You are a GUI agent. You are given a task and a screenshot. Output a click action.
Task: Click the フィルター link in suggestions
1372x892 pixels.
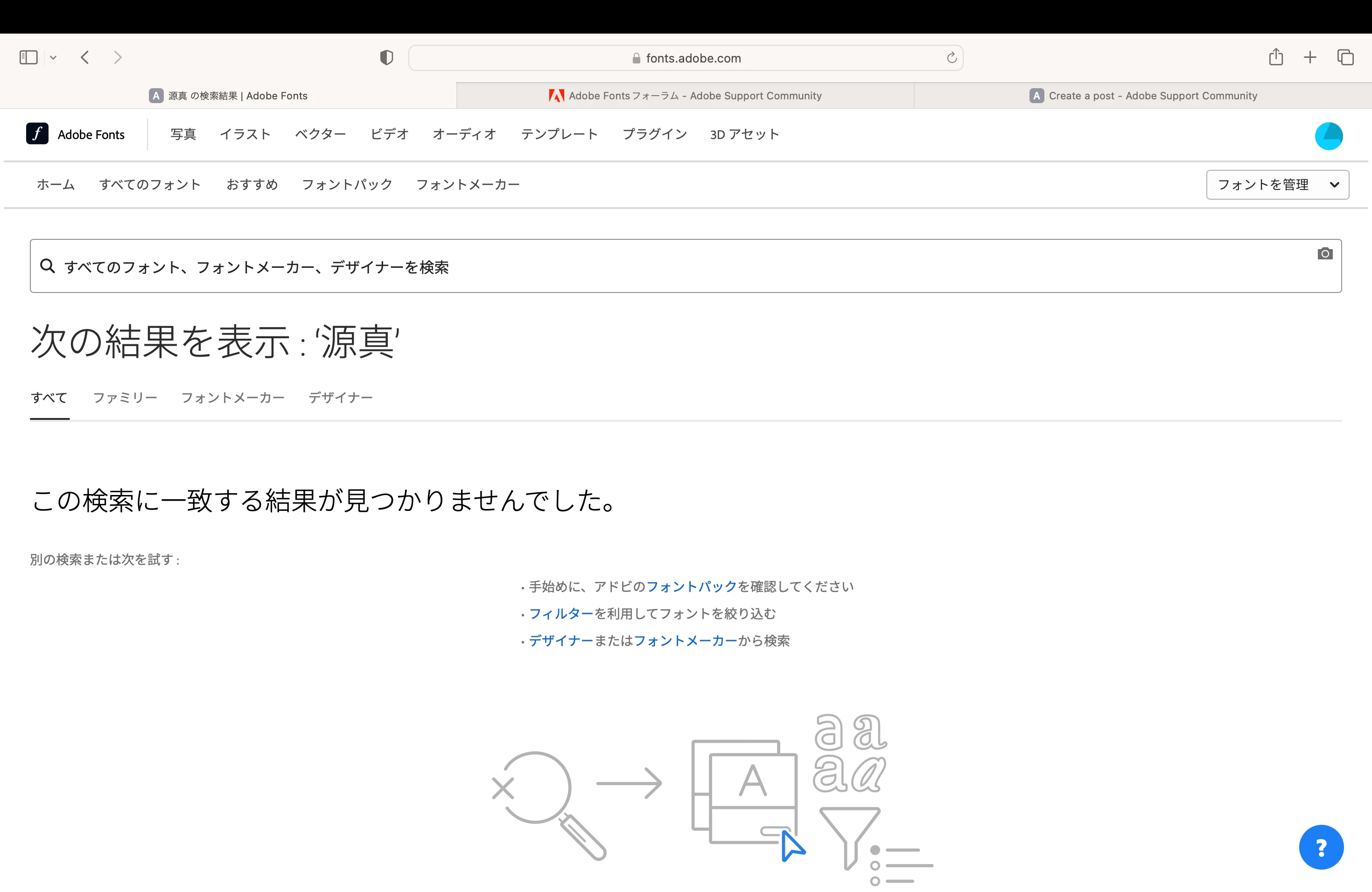tap(561, 613)
